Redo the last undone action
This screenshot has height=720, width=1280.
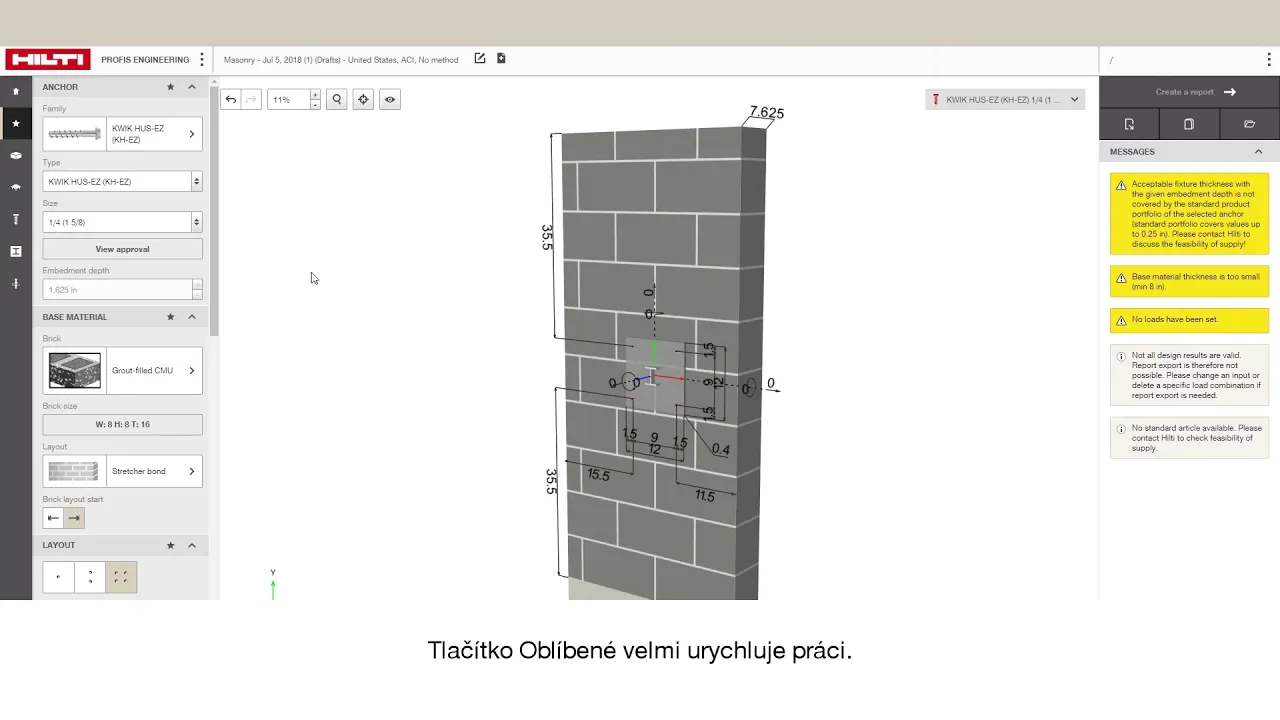coord(251,100)
